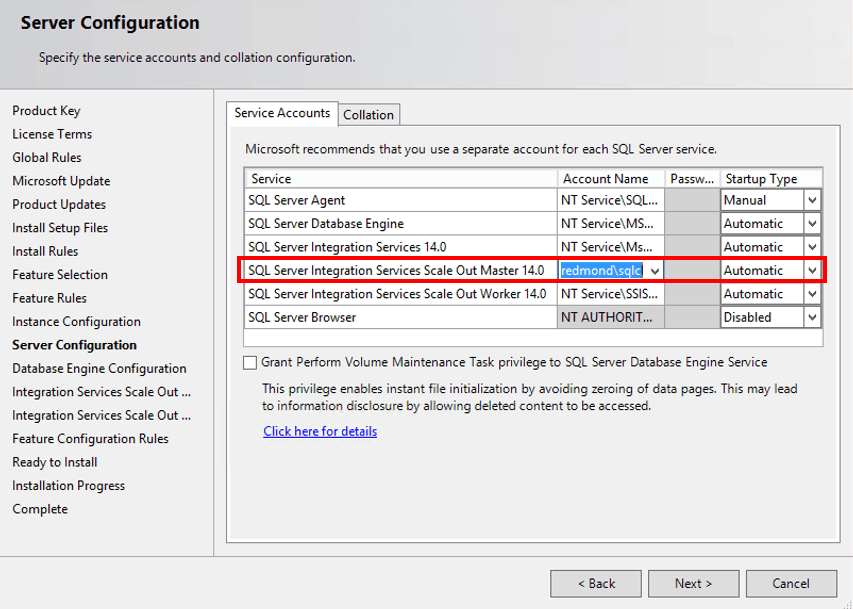Select the Service Accounts tab
The width and height of the screenshot is (853, 609).
click(282, 113)
